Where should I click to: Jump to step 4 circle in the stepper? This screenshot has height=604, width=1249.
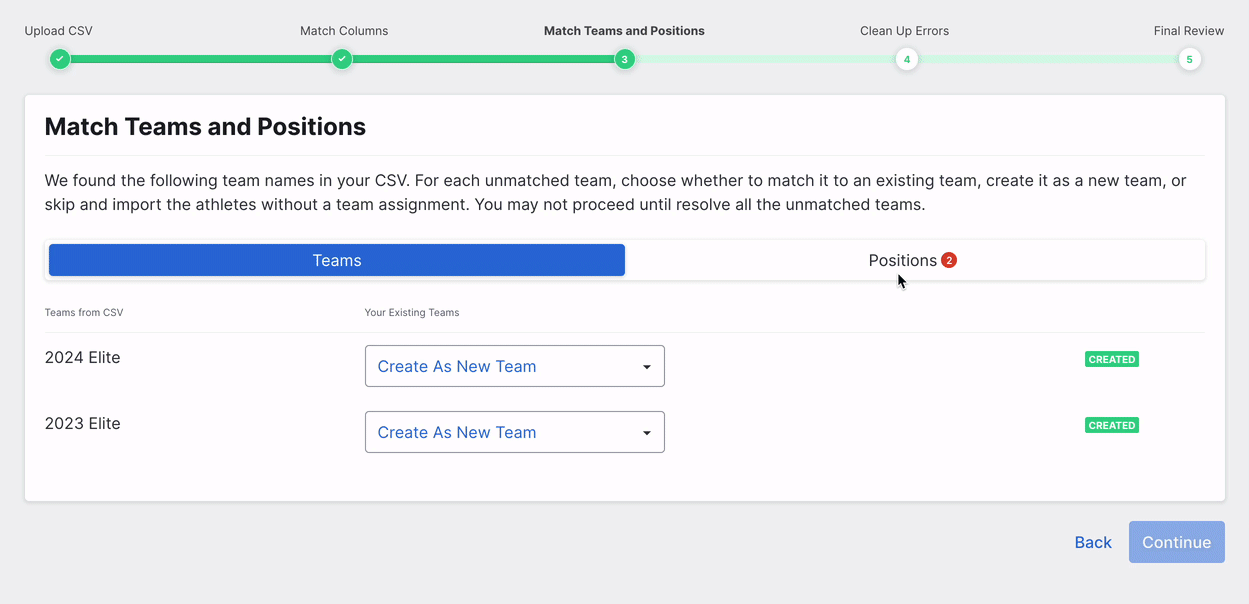click(x=906, y=59)
